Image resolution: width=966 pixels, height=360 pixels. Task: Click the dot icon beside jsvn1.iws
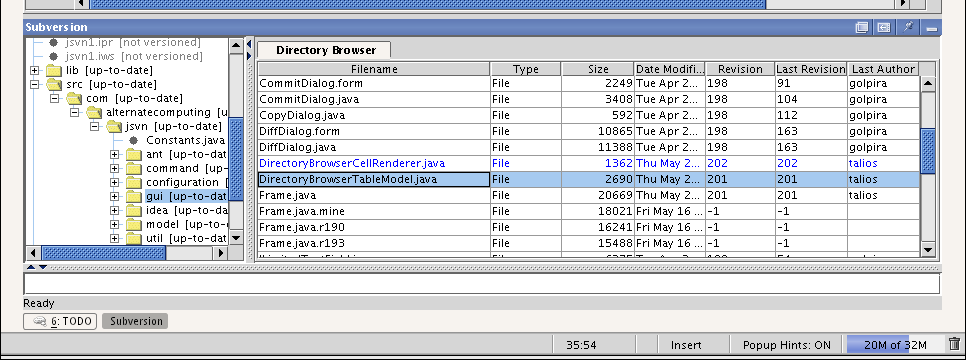[x=54, y=56]
